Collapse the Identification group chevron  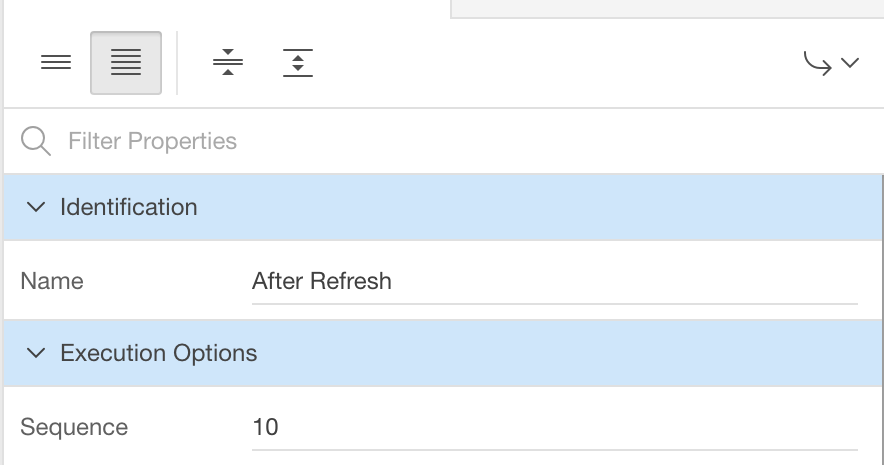tap(36, 207)
